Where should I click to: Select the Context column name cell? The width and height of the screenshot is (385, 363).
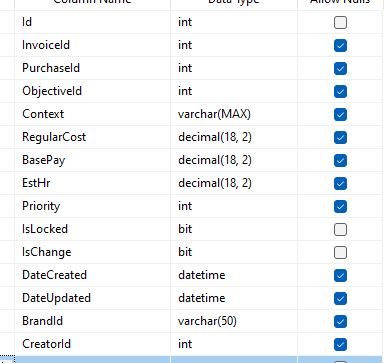coord(92,114)
